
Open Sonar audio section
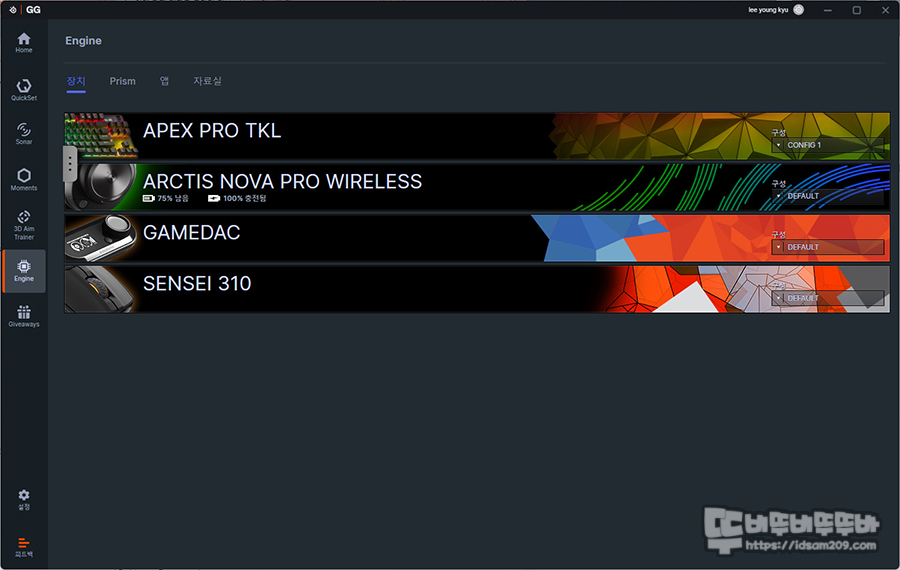(x=24, y=134)
